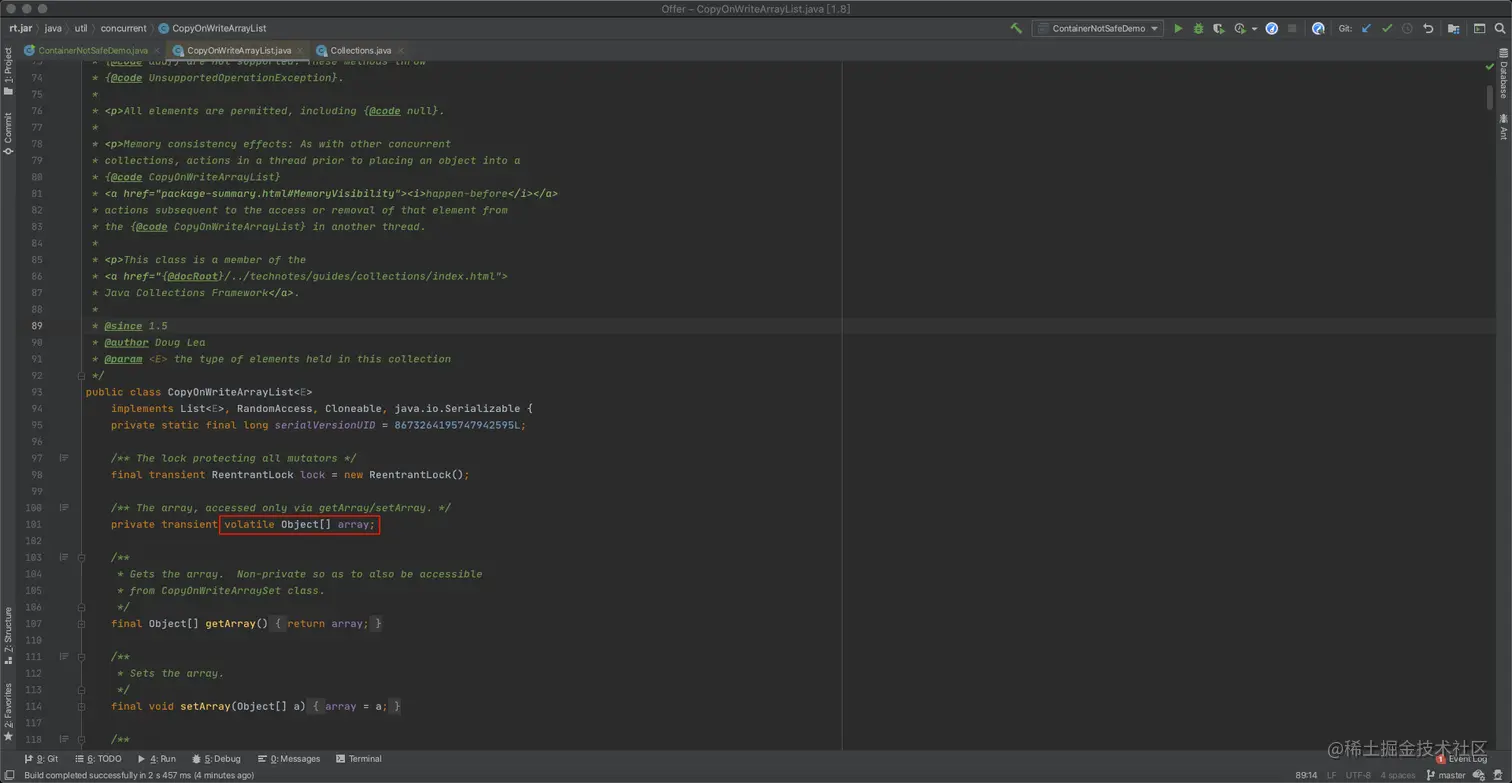
Task: Update project with the blue Git arrow
Action: (x=1367, y=29)
